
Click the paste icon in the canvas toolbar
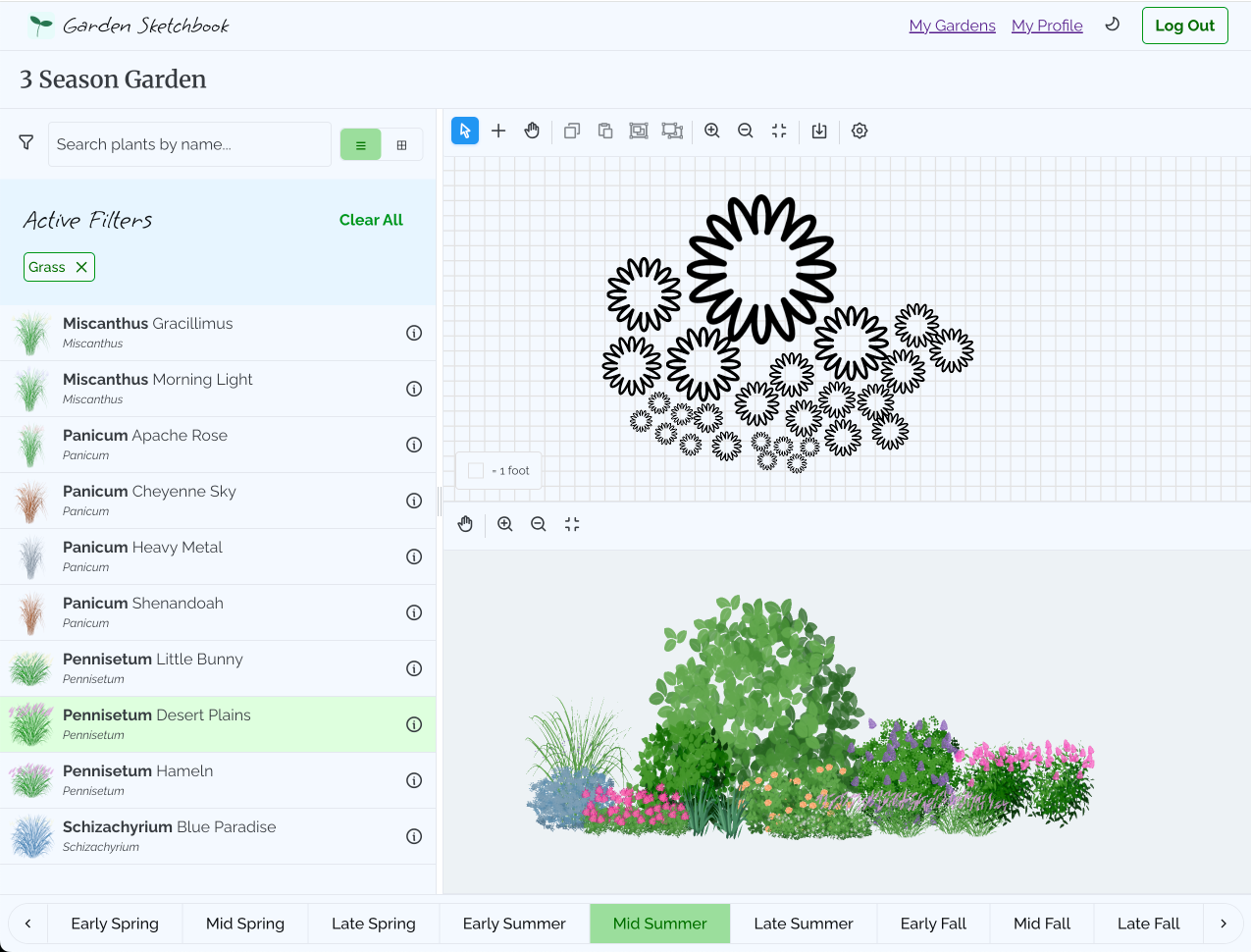pos(605,130)
